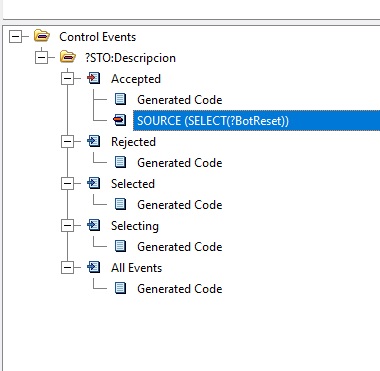Collapse the Selected event node

click(x=67, y=183)
